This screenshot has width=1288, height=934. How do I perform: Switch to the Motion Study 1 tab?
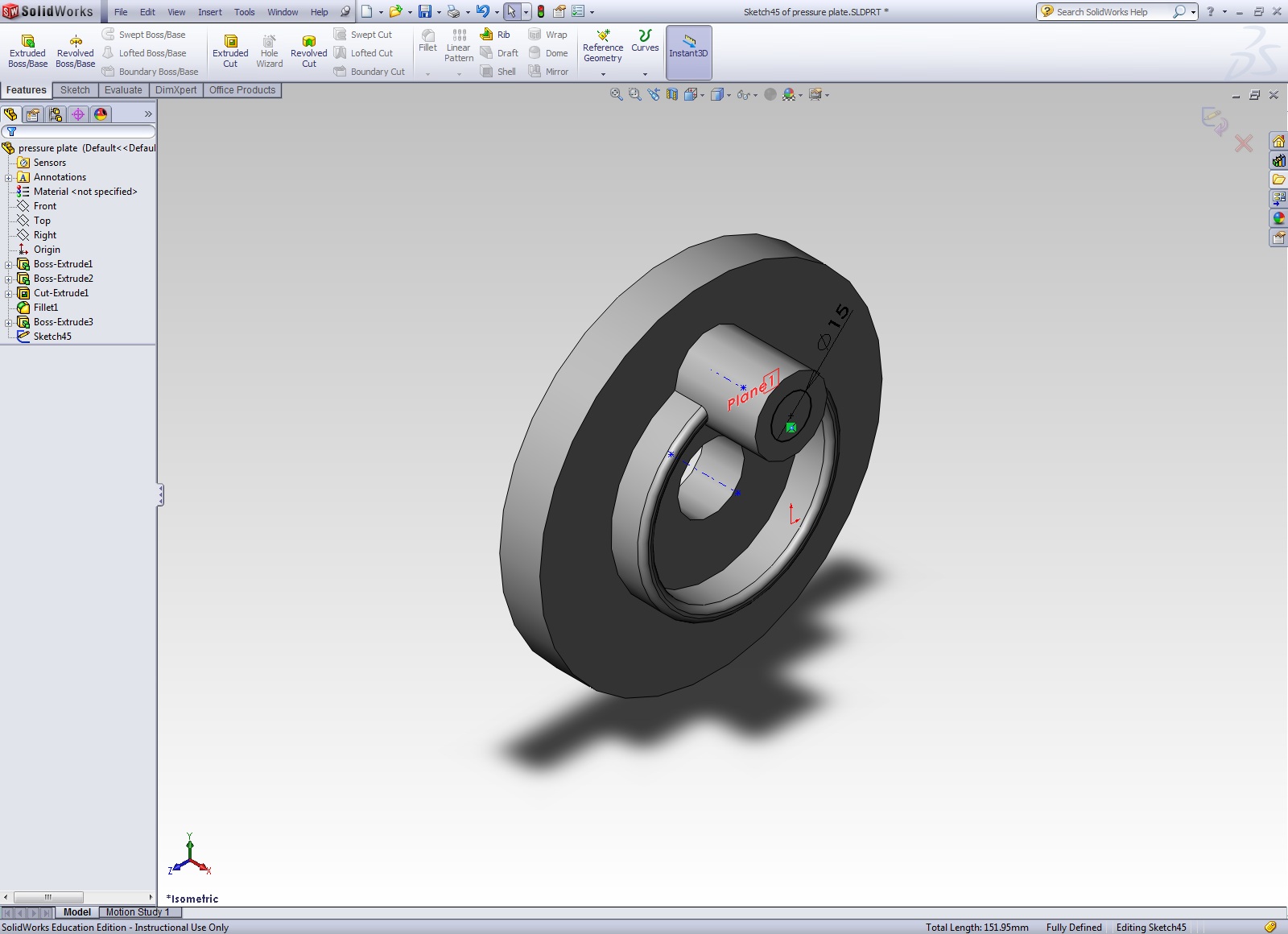(x=137, y=912)
